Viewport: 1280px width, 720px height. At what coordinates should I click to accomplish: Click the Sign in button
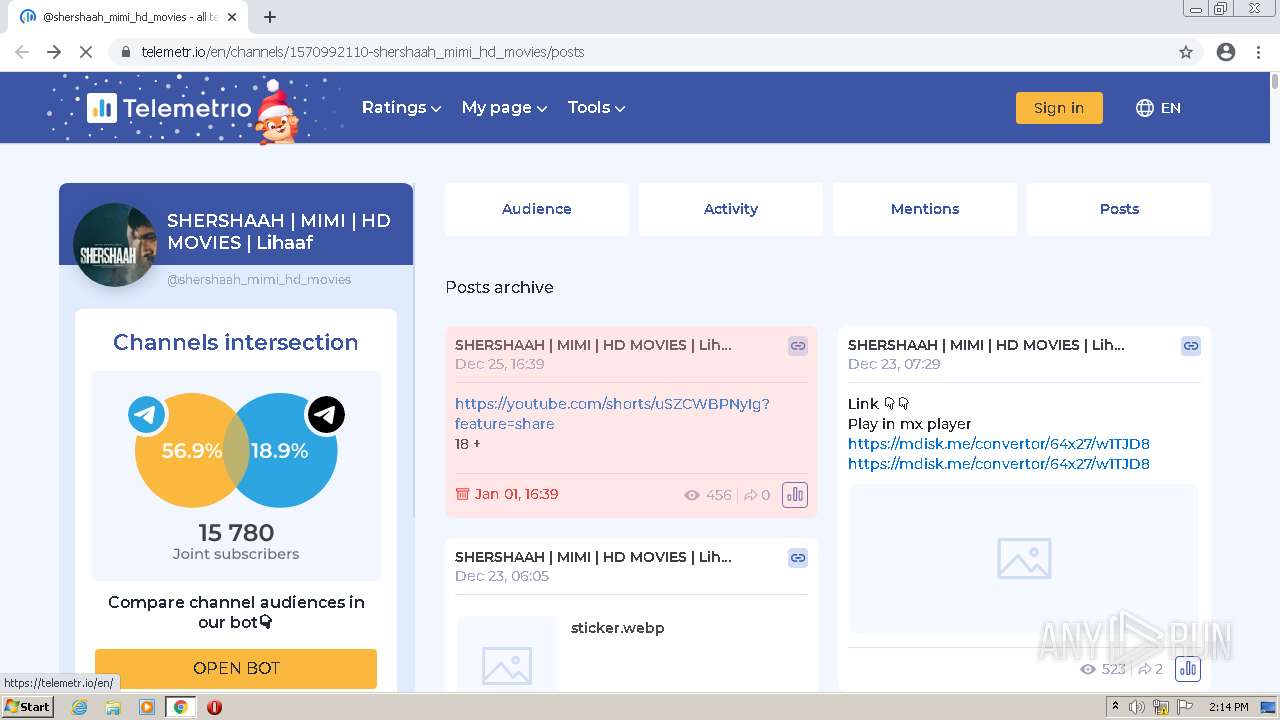[1059, 108]
